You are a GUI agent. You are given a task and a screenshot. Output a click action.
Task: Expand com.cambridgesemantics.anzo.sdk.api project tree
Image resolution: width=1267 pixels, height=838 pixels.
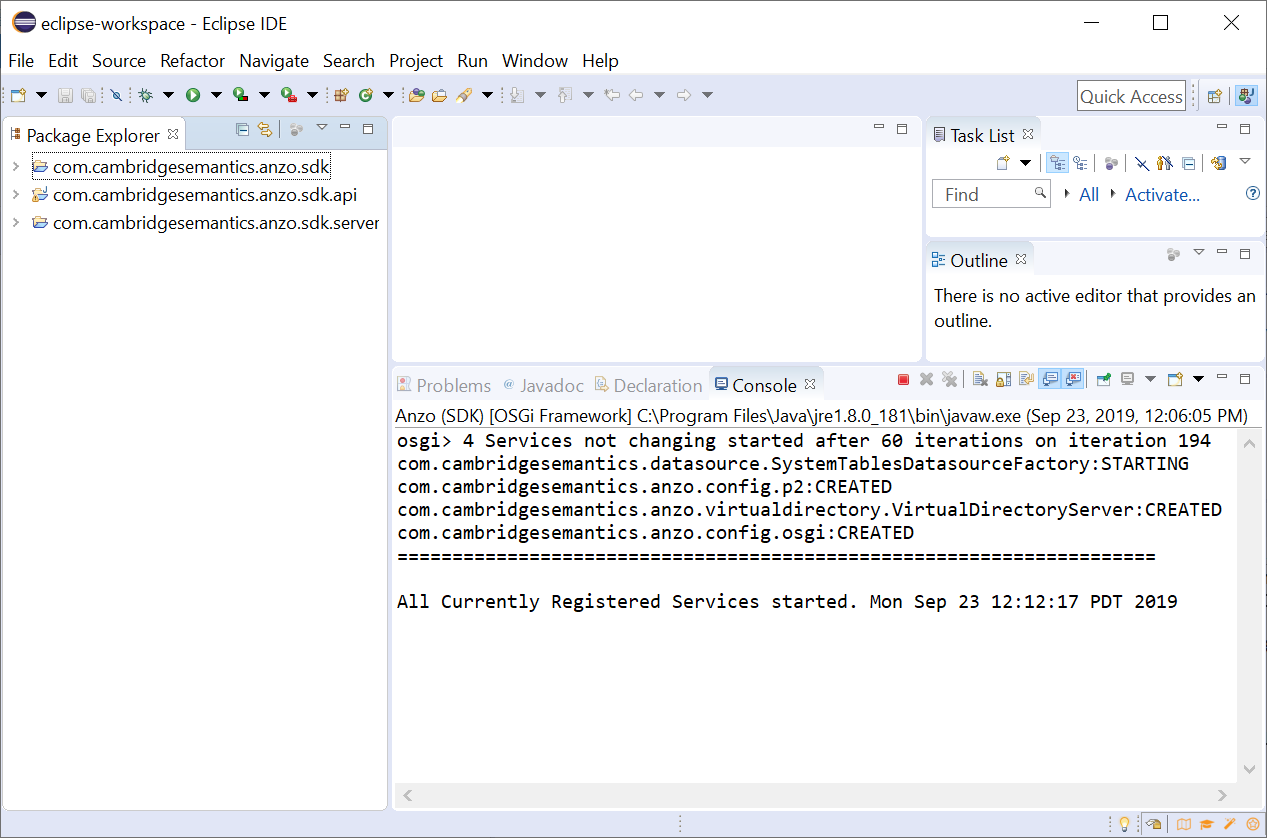click(x=15, y=195)
